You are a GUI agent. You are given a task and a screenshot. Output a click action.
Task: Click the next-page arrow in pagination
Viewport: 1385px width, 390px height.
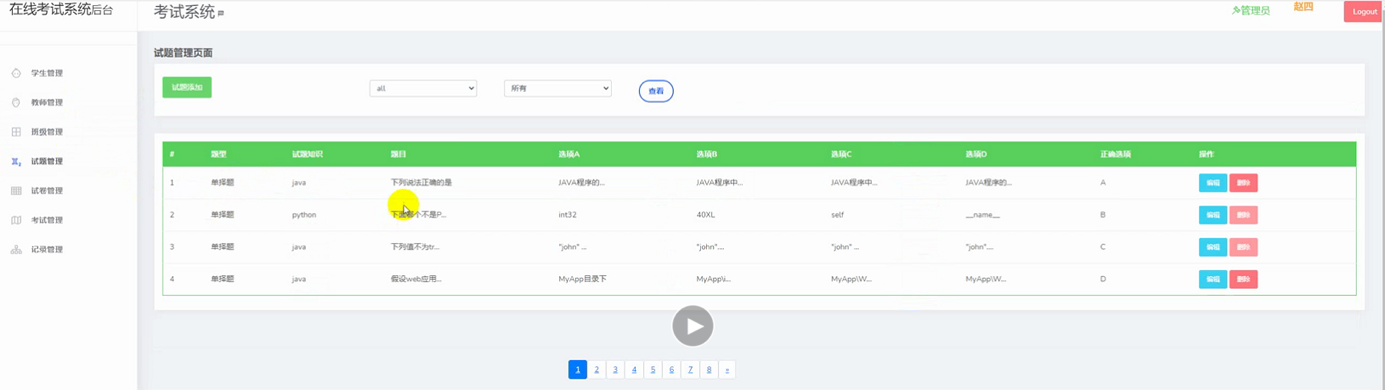tap(727, 370)
